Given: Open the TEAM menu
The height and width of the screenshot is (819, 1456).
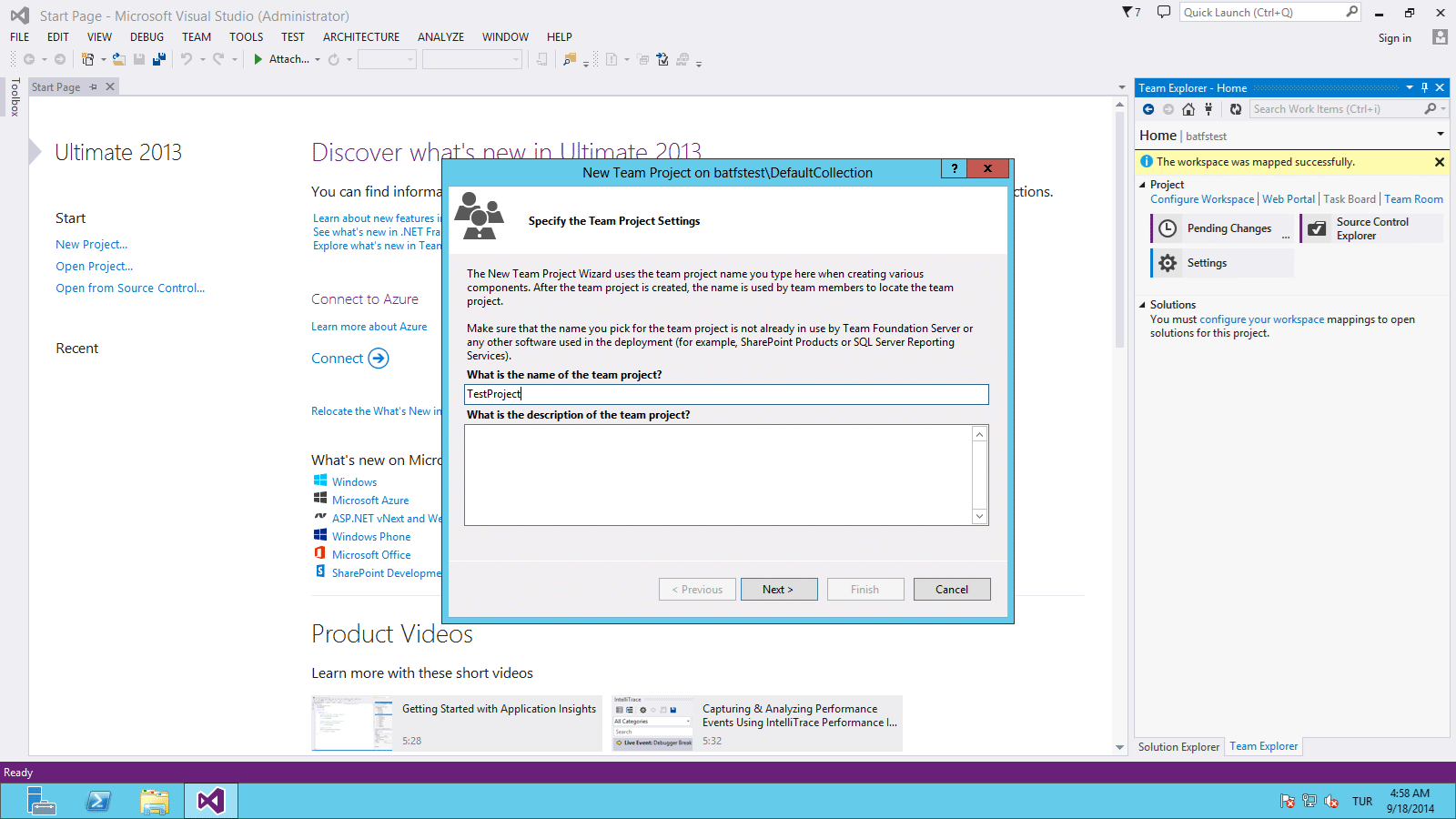Looking at the screenshot, I should point(196,36).
